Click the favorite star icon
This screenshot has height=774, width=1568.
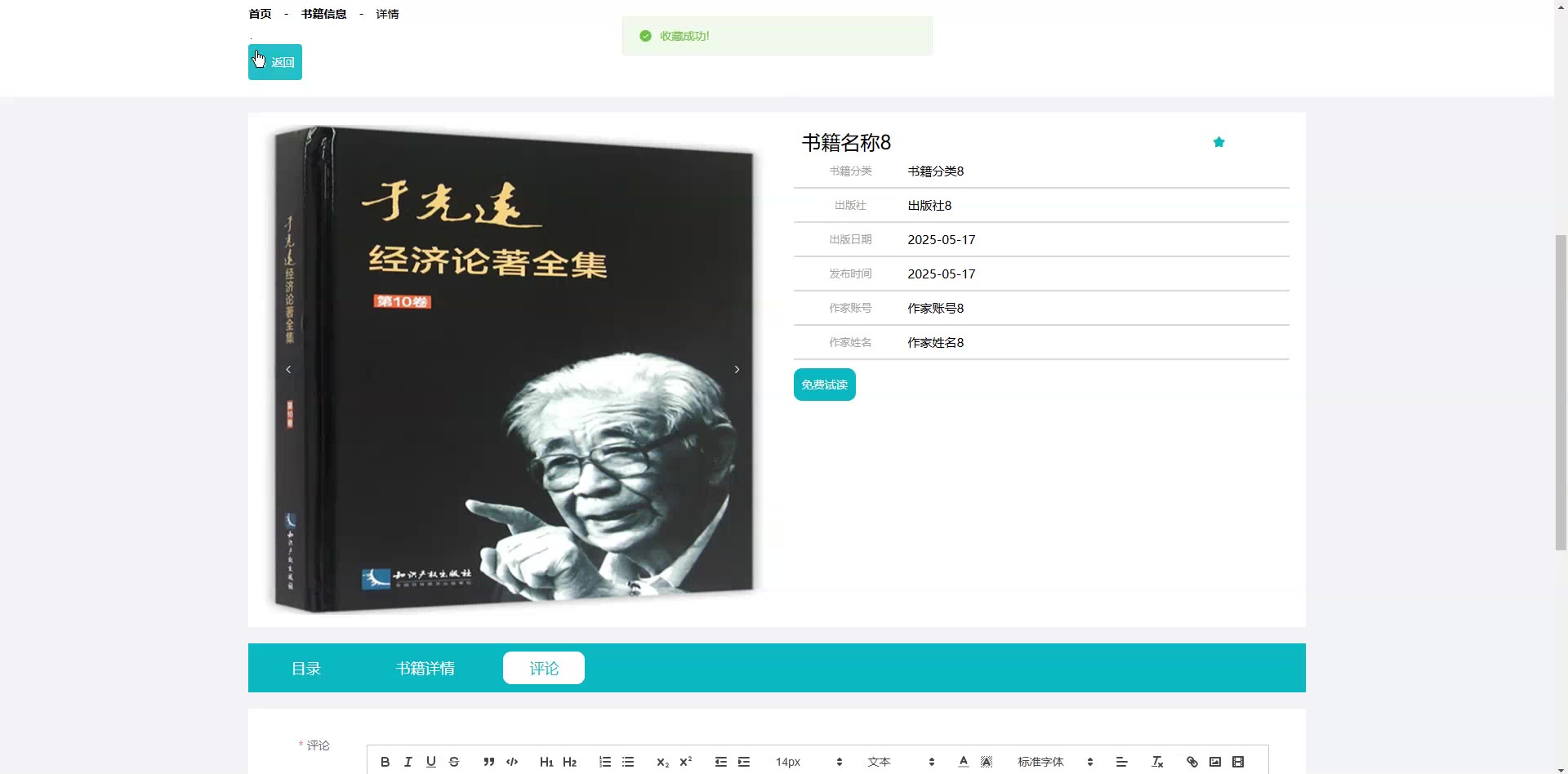click(x=1218, y=142)
